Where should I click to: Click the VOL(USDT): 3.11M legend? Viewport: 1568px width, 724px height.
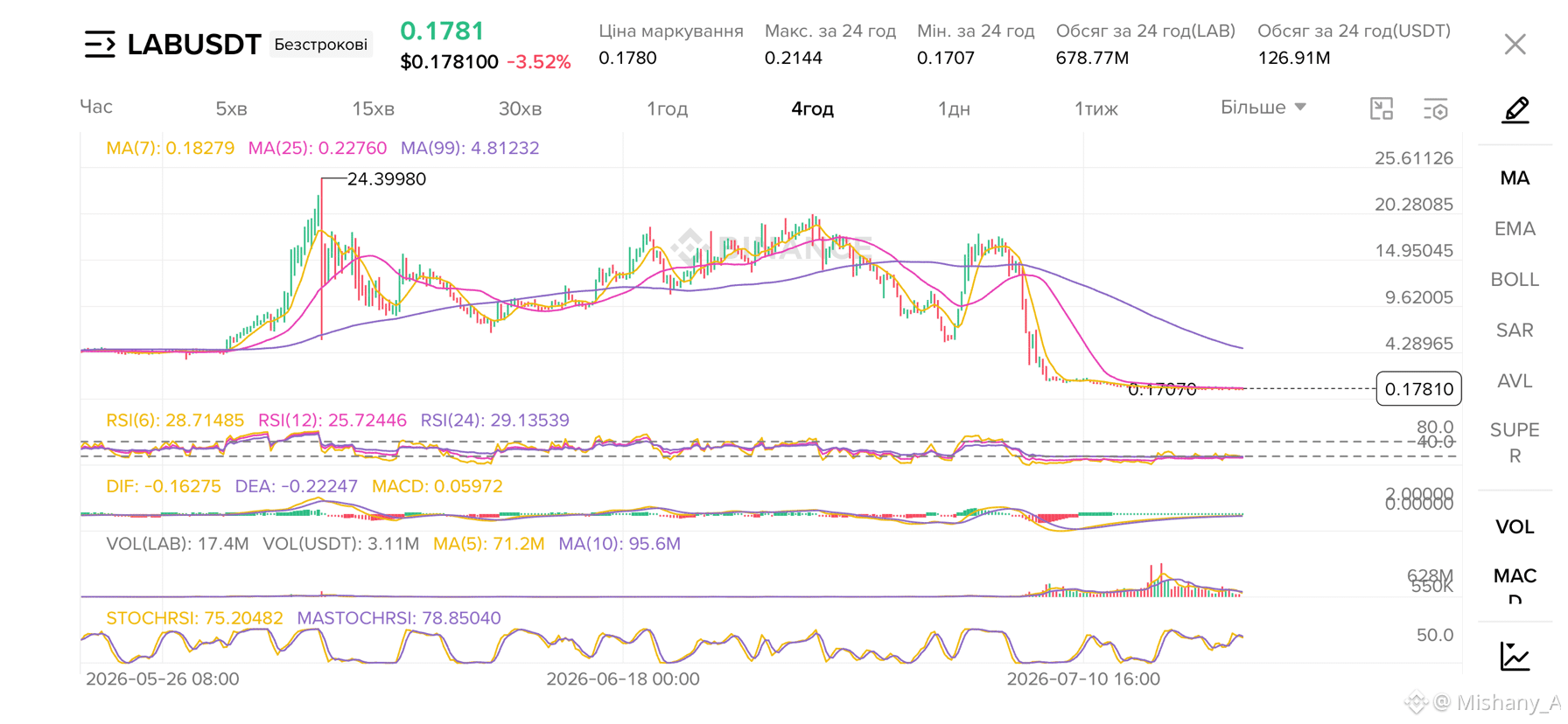click(341, 544)
